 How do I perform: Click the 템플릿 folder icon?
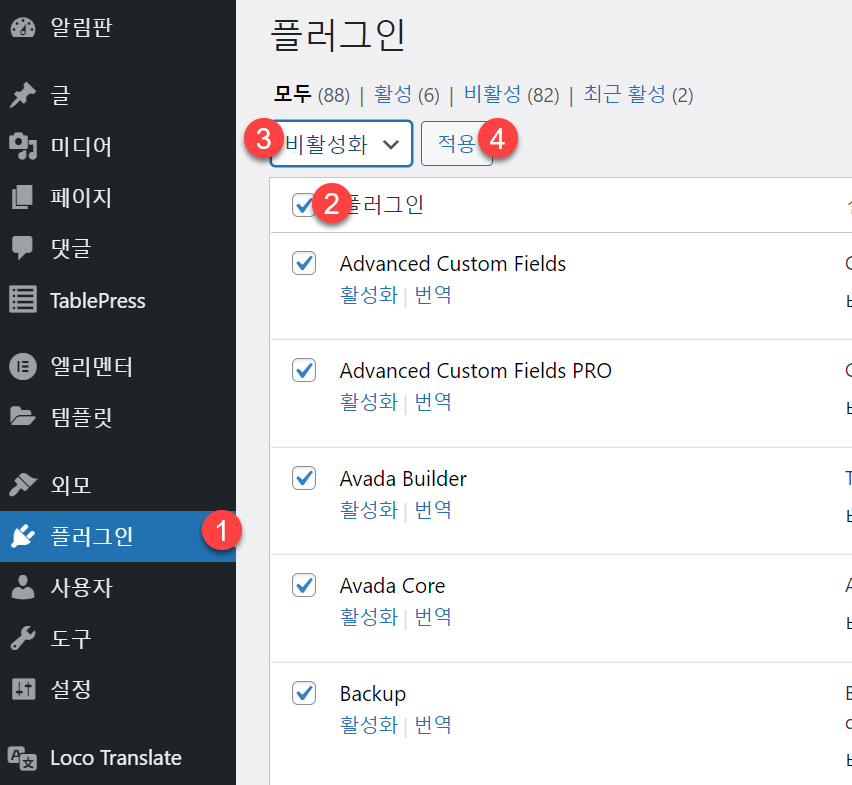[22, 417]
